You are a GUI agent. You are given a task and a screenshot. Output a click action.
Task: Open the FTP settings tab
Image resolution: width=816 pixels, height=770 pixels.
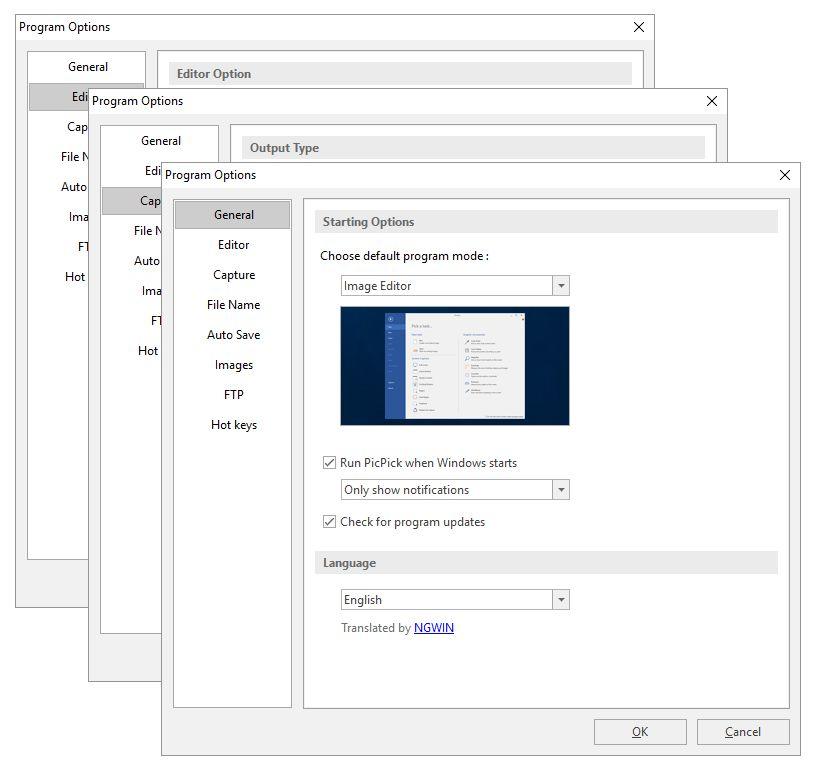tap(233, 395)
